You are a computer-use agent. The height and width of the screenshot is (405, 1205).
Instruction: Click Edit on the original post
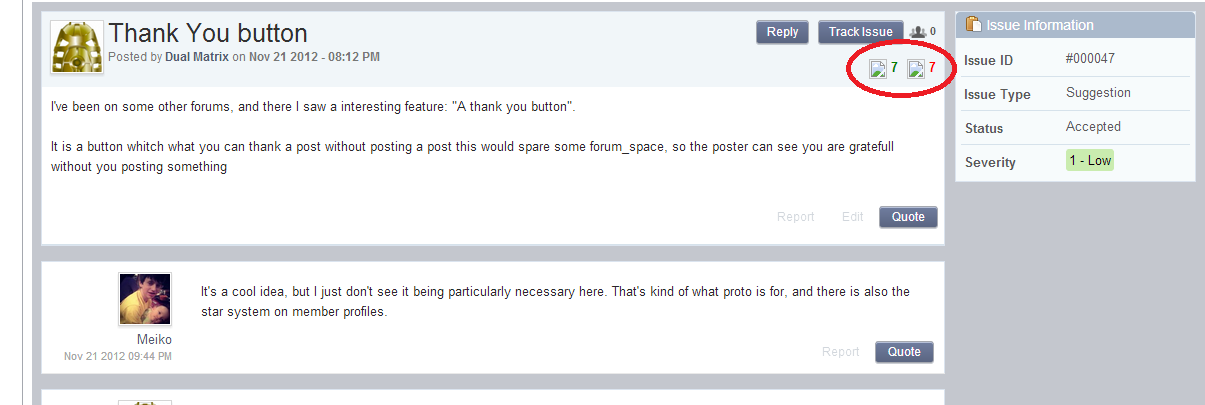[852, 217]
